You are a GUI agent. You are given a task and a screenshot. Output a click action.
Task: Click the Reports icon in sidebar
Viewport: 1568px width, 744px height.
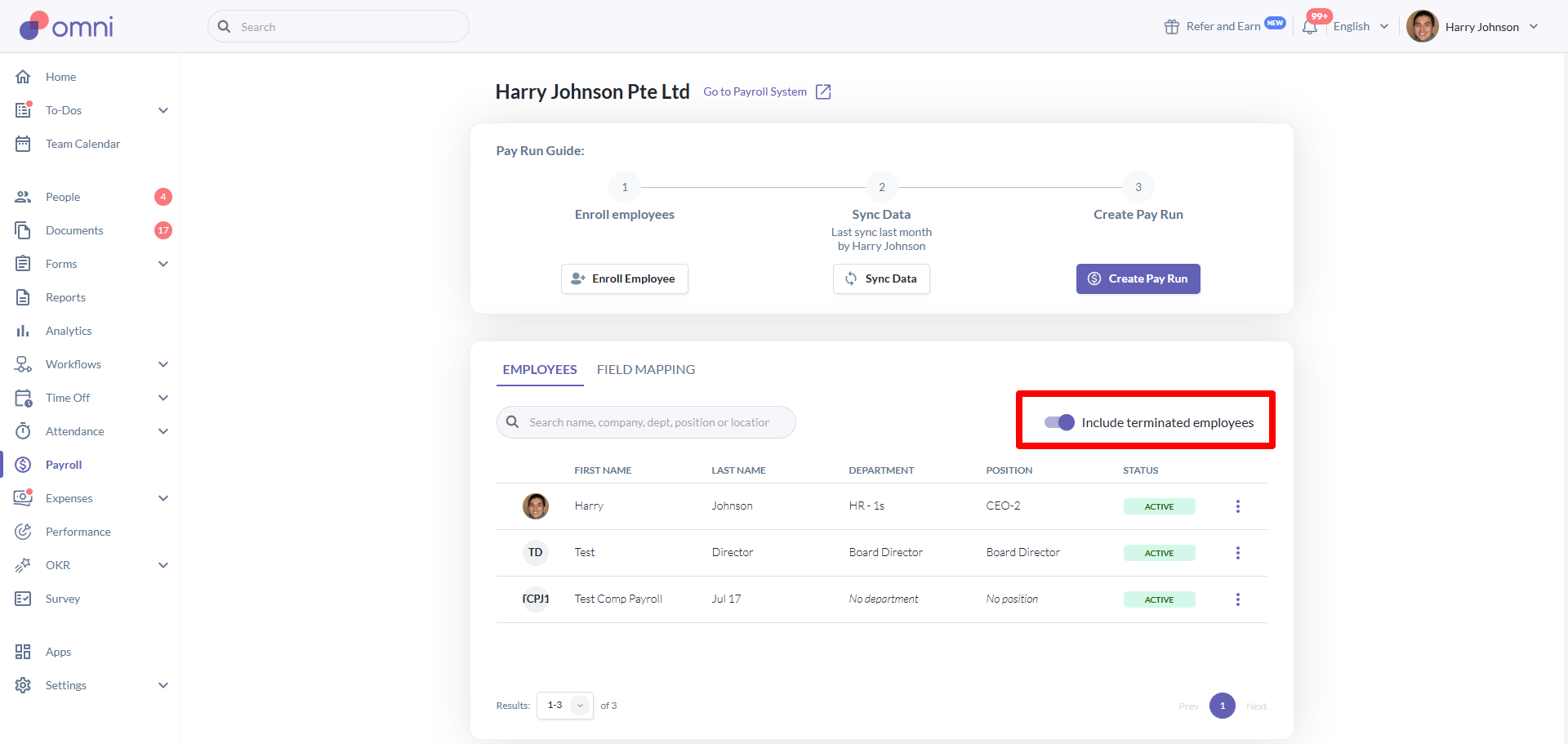point(23,297)
